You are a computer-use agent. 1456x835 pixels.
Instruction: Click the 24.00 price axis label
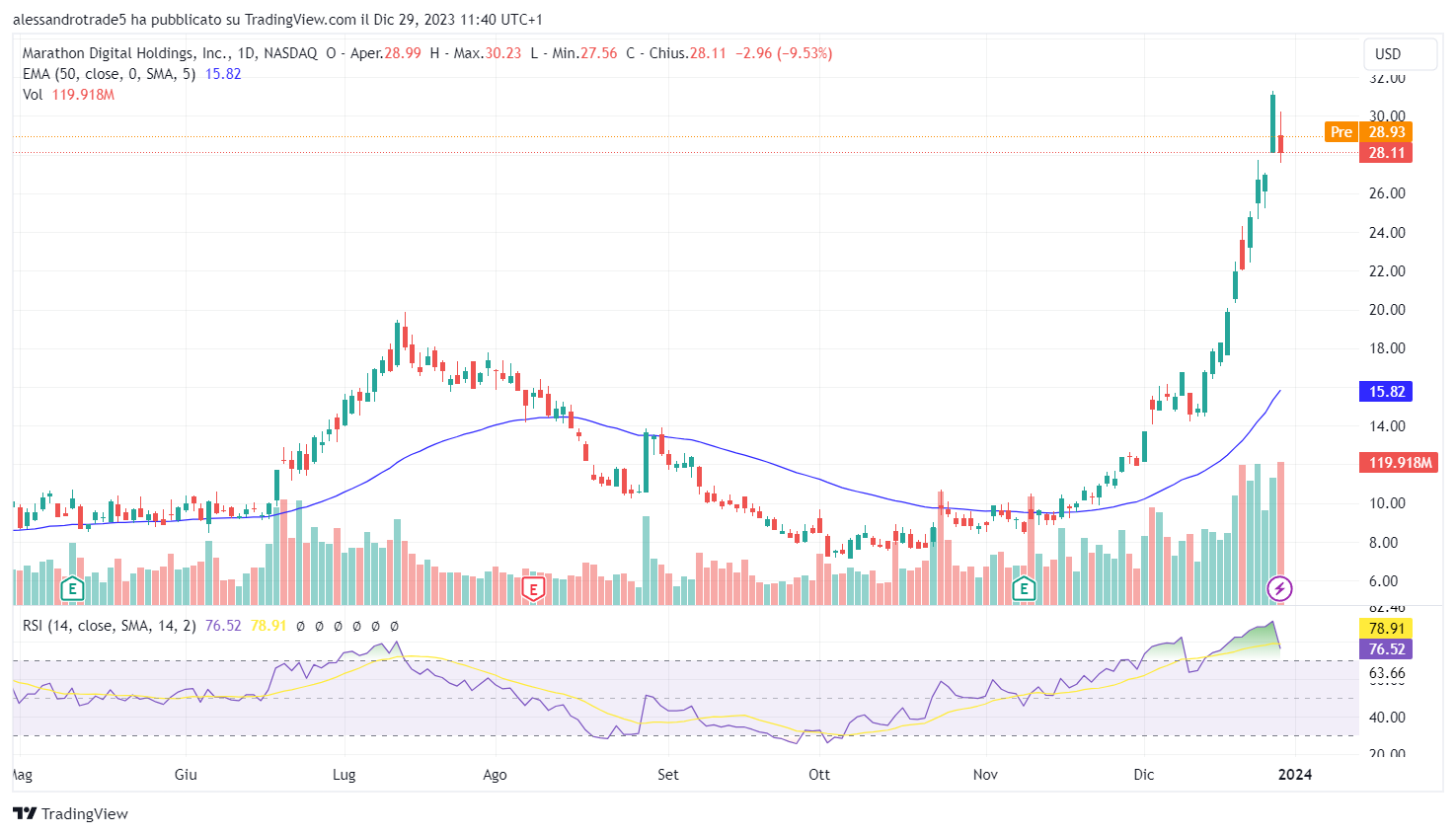pyautogui.click(x=1386, y=233)
